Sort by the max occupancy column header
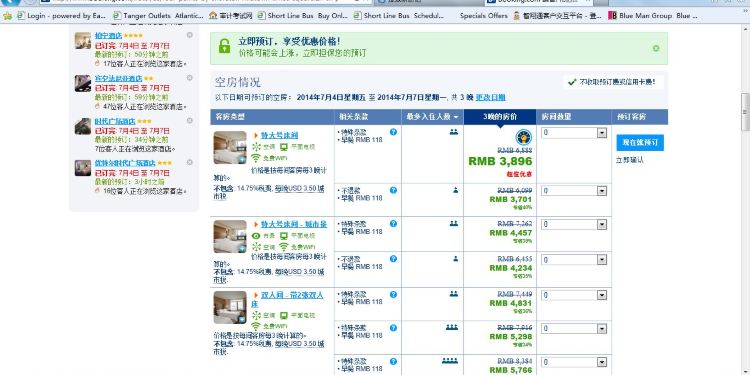Screen dimensions: 750x375 tap(432, 117)
